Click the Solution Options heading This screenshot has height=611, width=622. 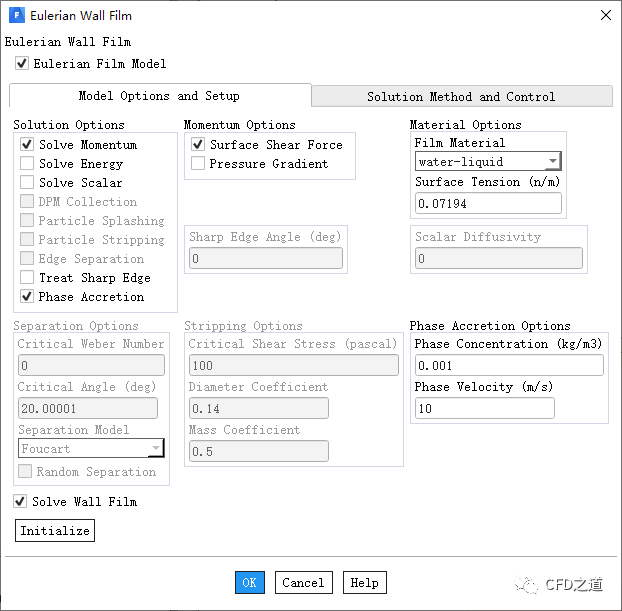pyautogui.click(x=69, y=125)
